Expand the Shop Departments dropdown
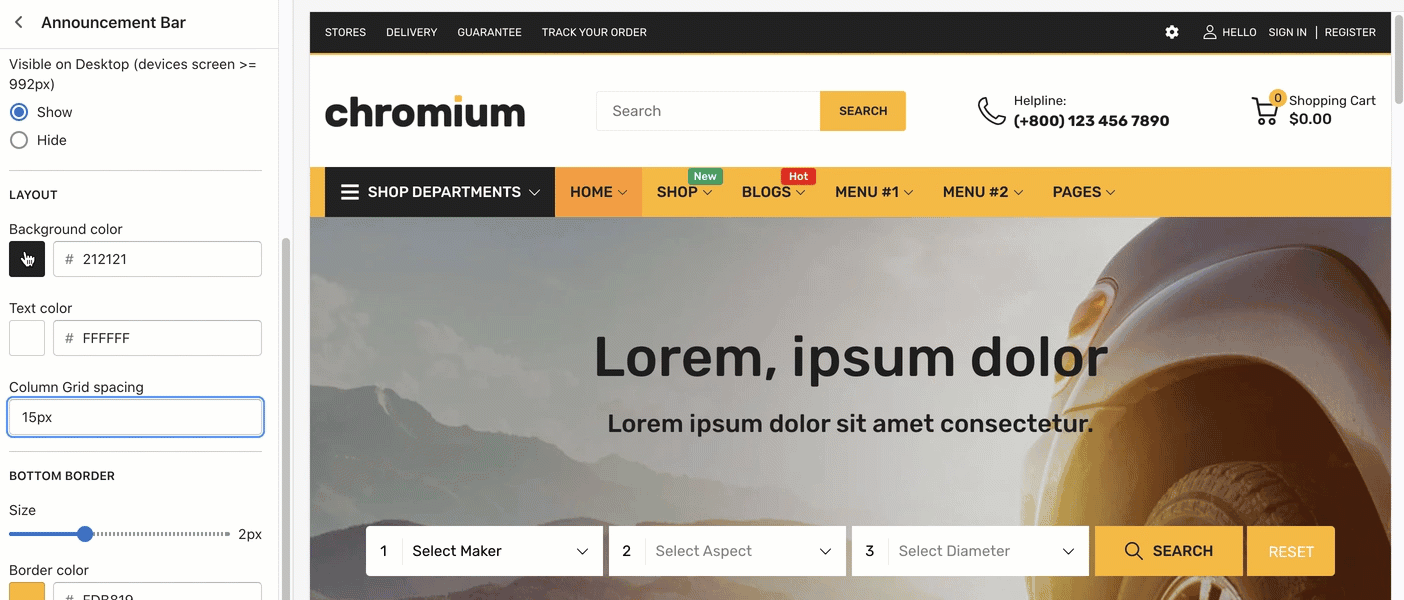Viewport: 1404px width, 600px height. (440, 192)
